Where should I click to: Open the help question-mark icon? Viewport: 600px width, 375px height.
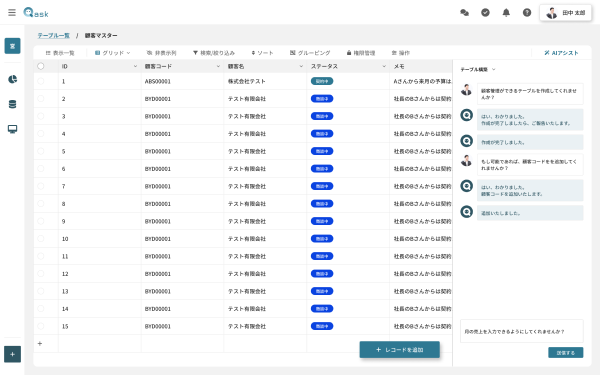pyautogui.click(x=527, y=13)
